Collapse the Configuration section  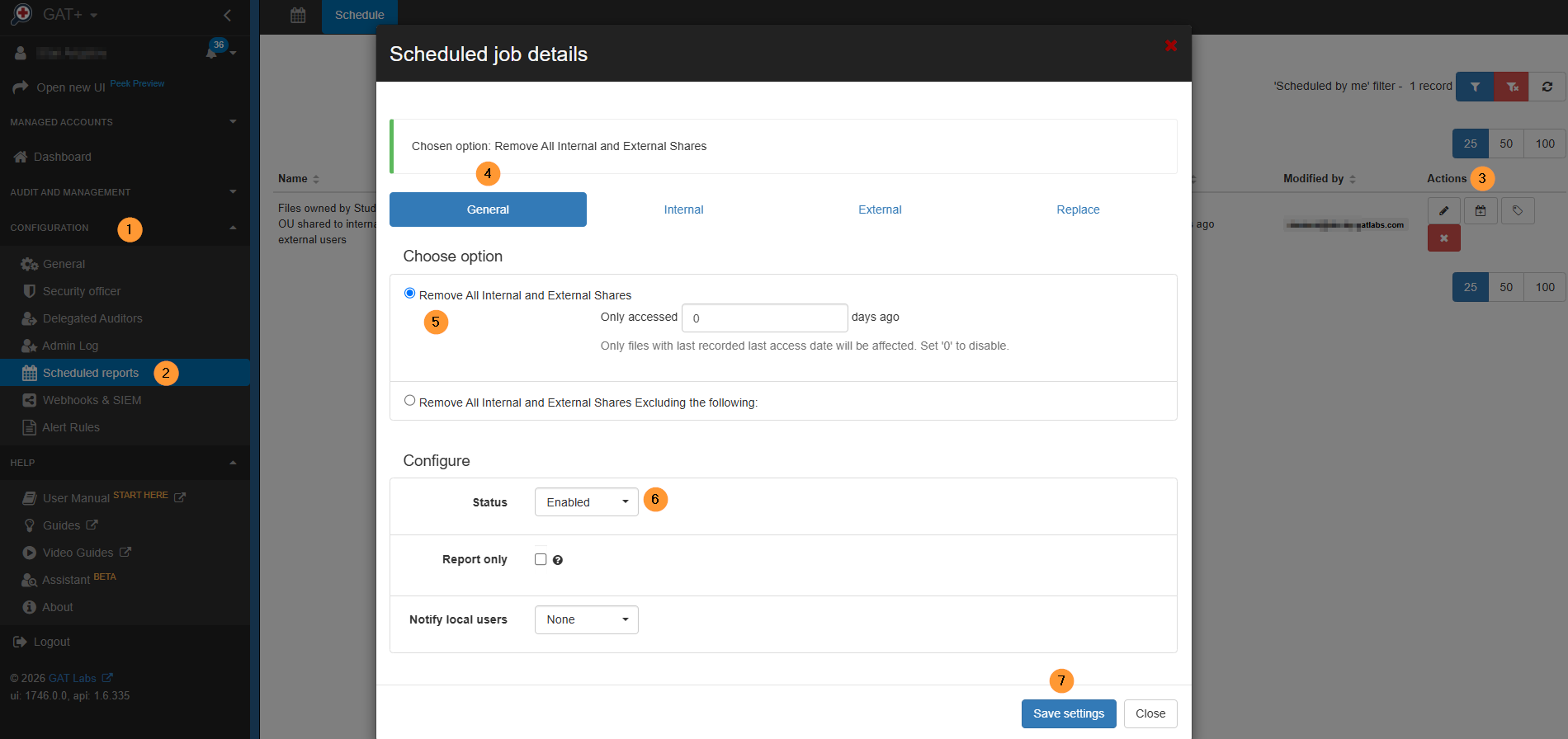tap(233, 227)
